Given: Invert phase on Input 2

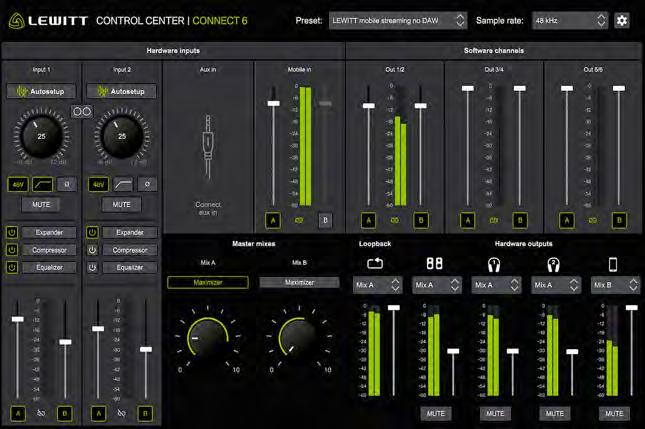Looking at the screenshot, I should point(147,184).
